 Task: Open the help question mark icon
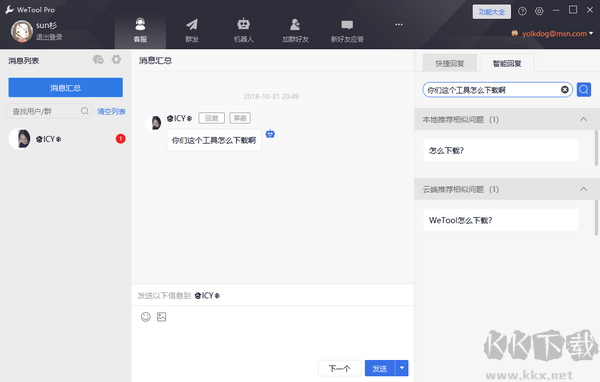tap(522, 11)
